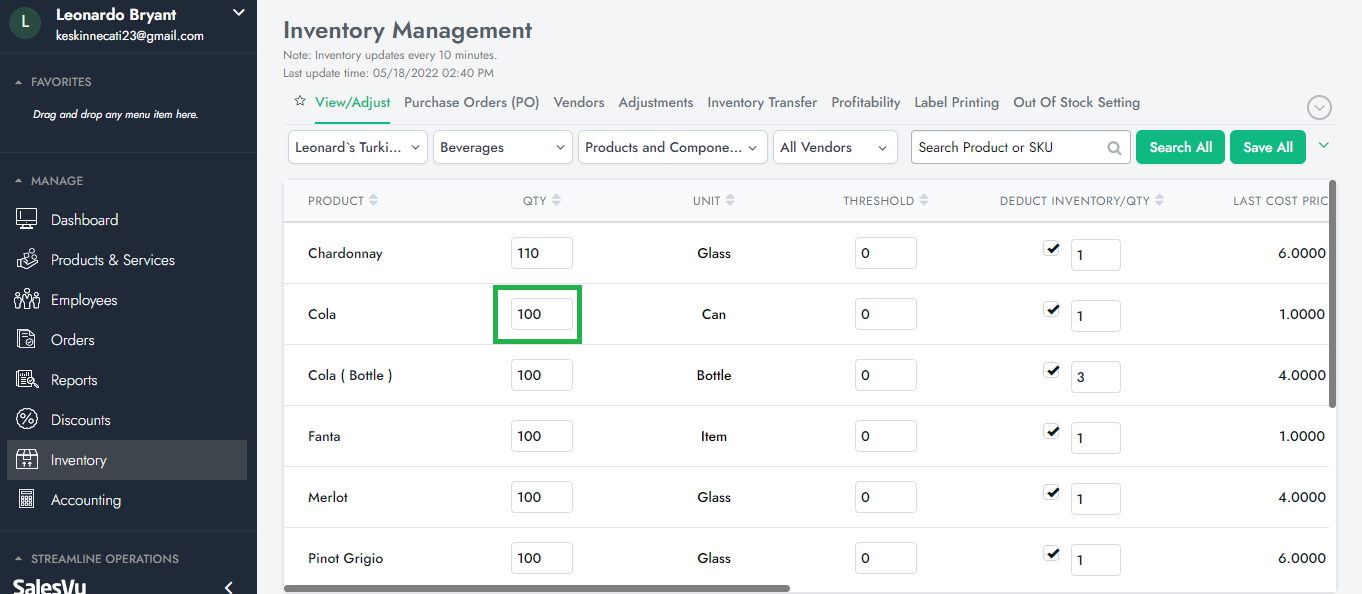Click the Employees people icon

27,300
